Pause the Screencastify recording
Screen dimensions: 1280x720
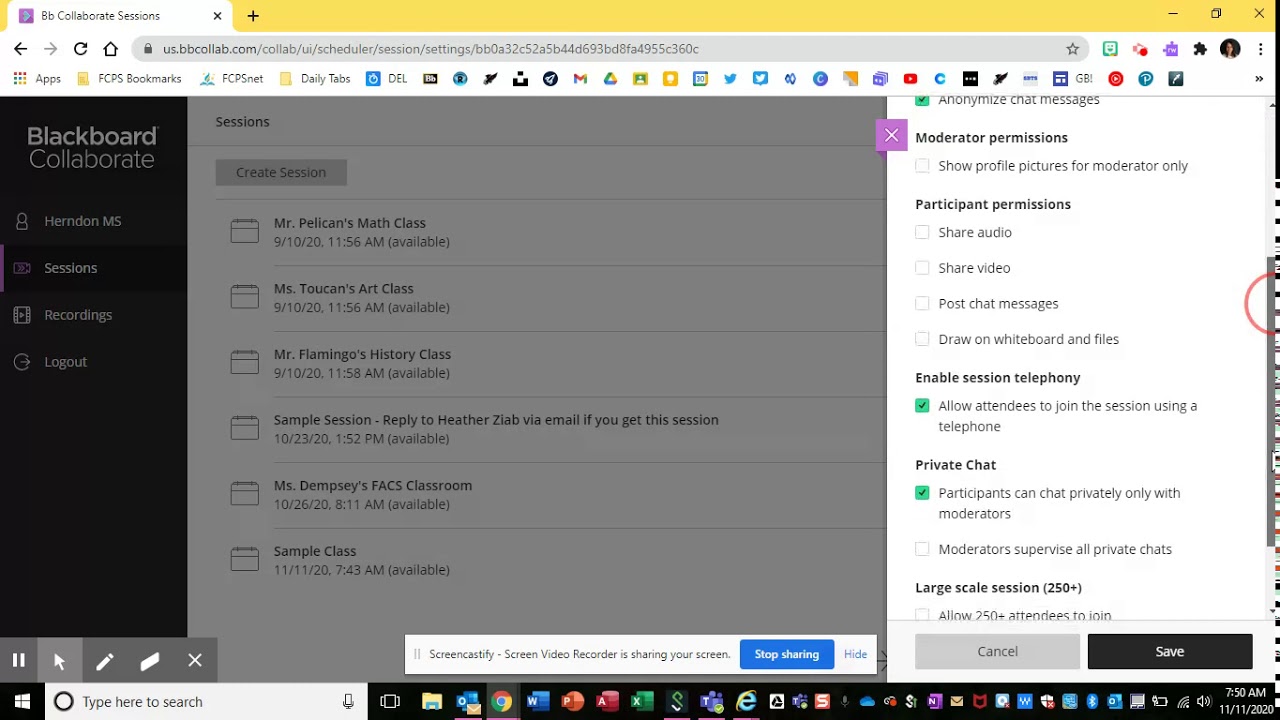[x=18, y=660]
